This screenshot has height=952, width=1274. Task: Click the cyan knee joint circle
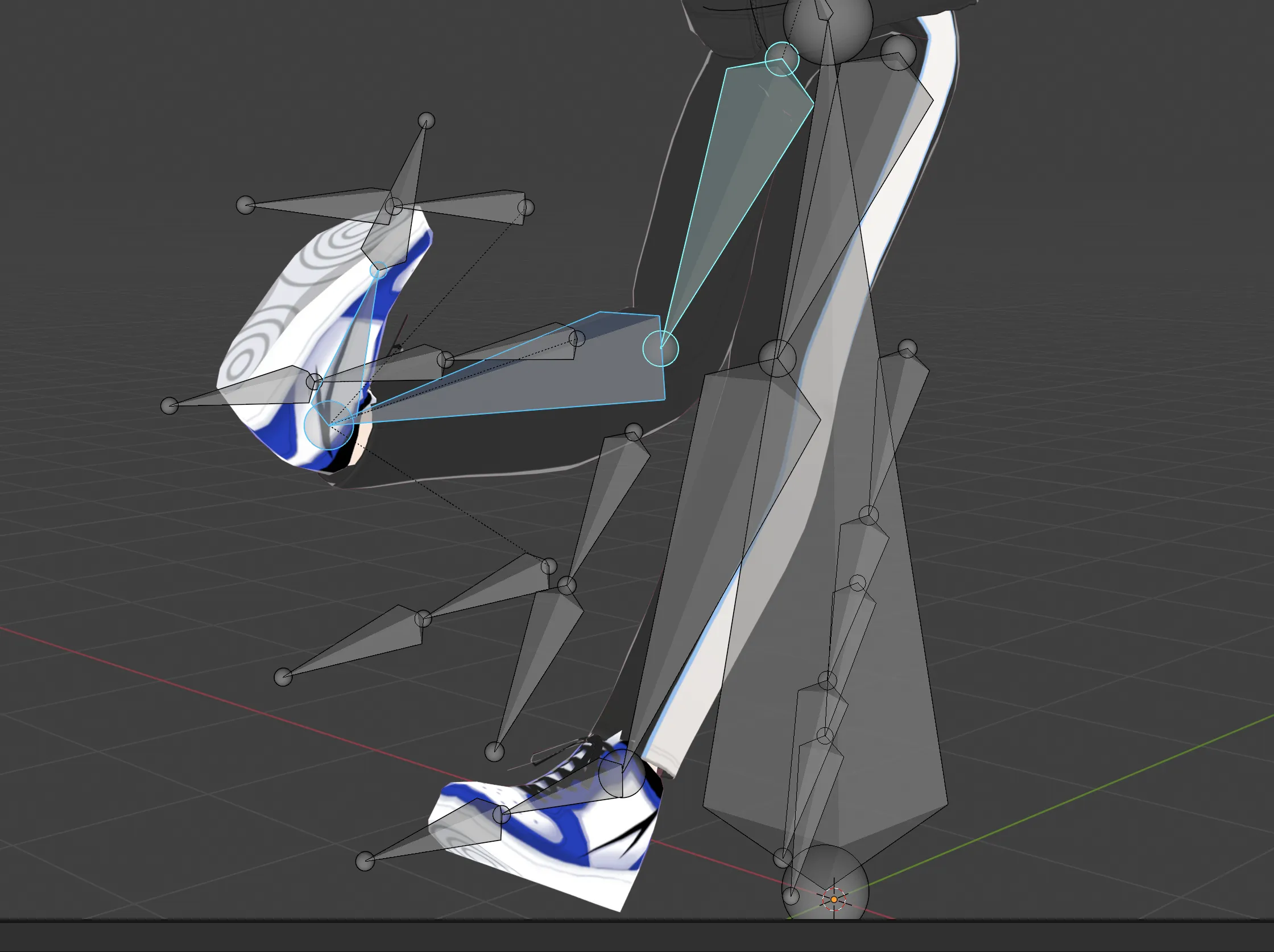pos(661,348)
